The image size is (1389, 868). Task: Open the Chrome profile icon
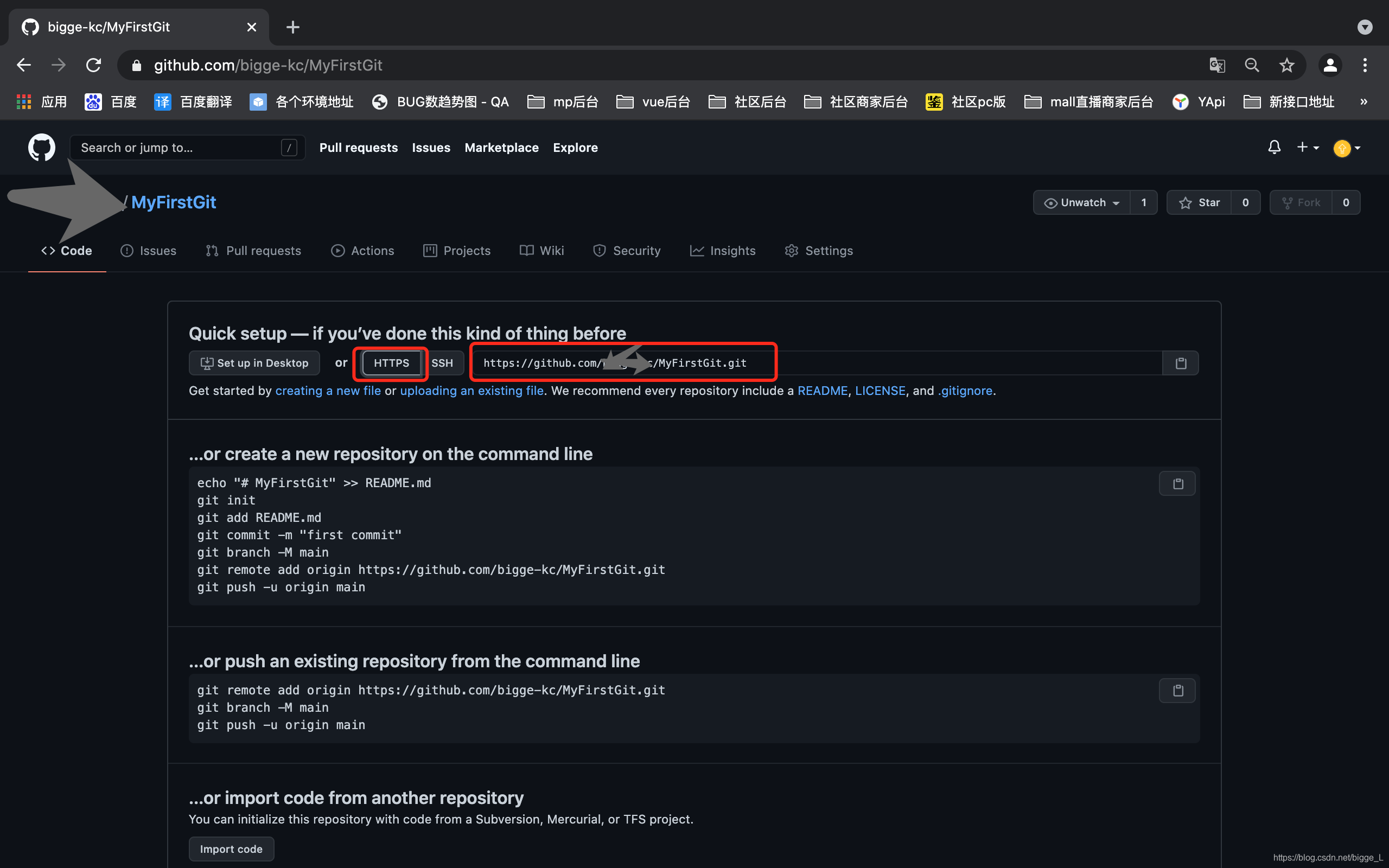pos(1330,65)
